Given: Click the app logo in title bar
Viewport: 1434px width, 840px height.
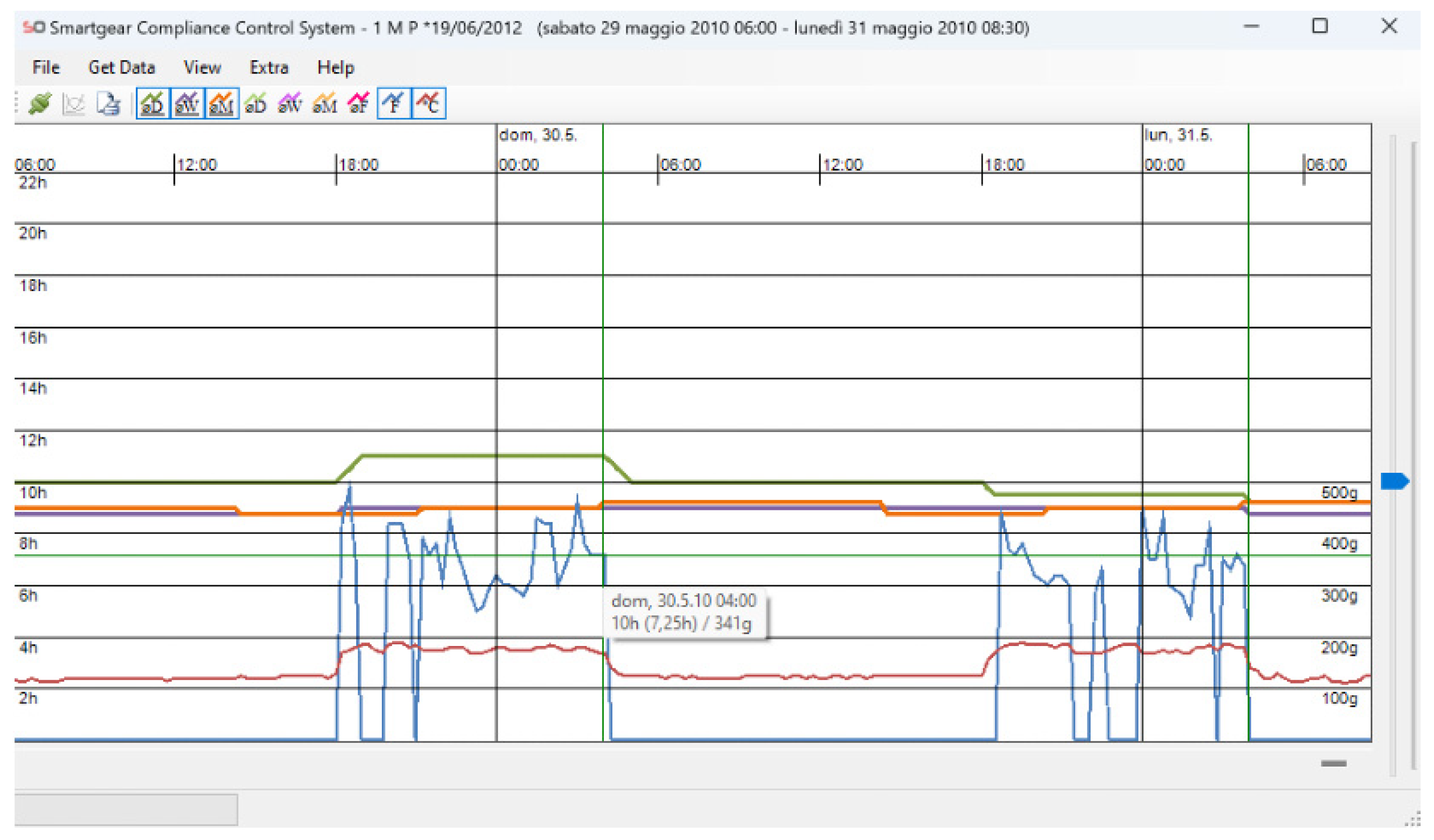Looking at the screenshot, I should coord(34,27).
